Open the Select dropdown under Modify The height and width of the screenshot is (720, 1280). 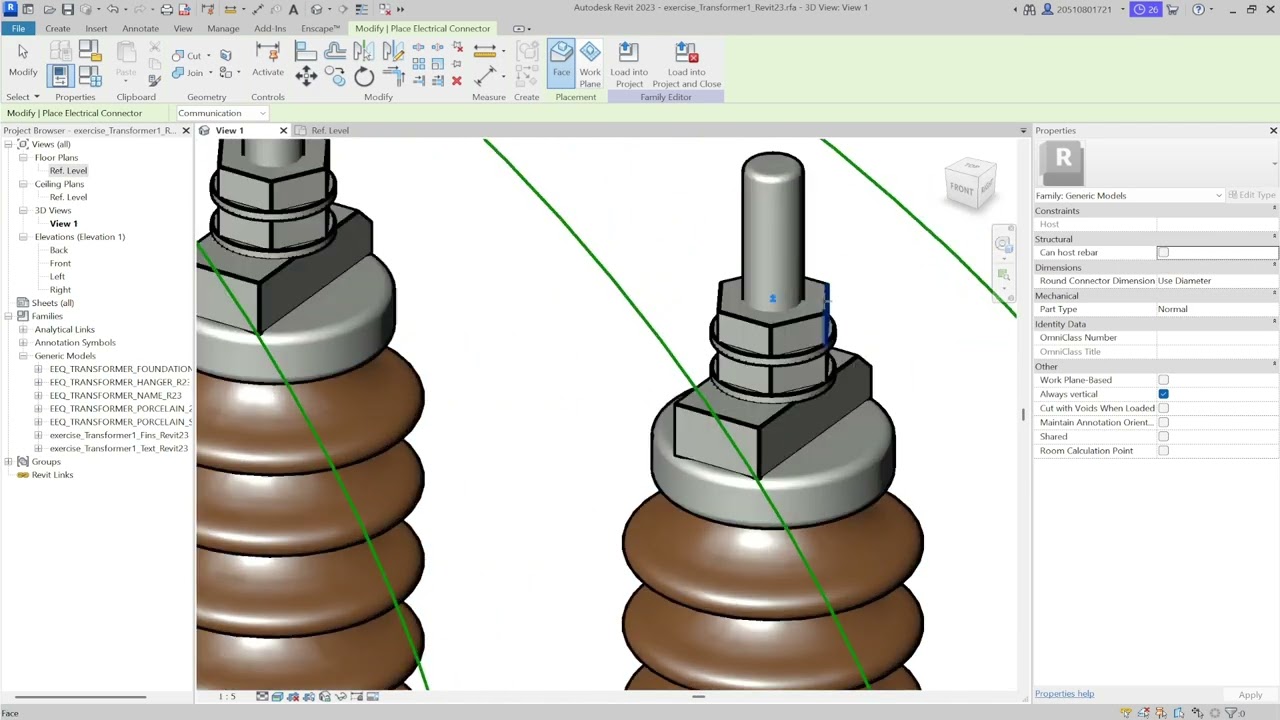pos(23,97)
